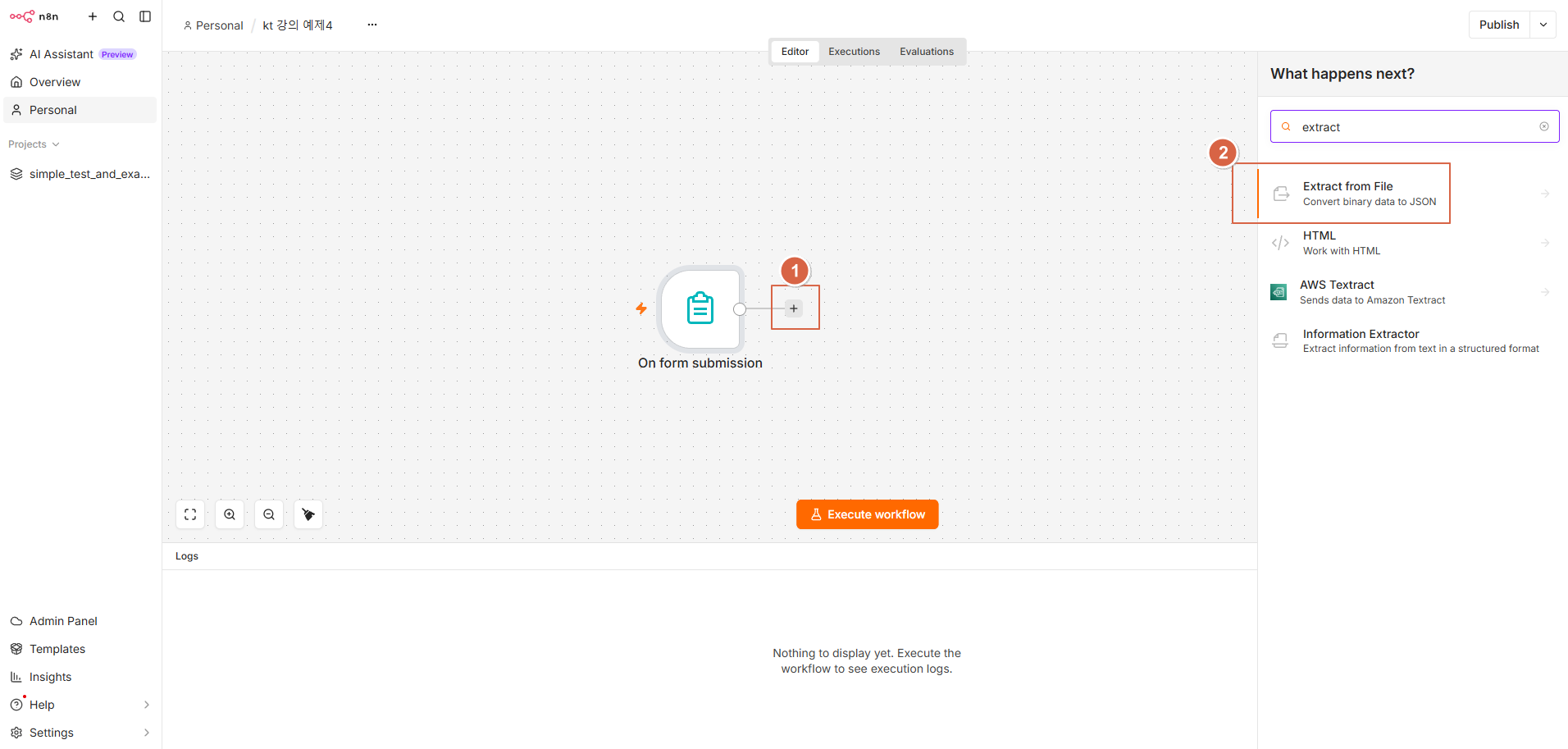Open Insights from sidebar
This screenshot has width=1568, height=749.
click(80, 677)
